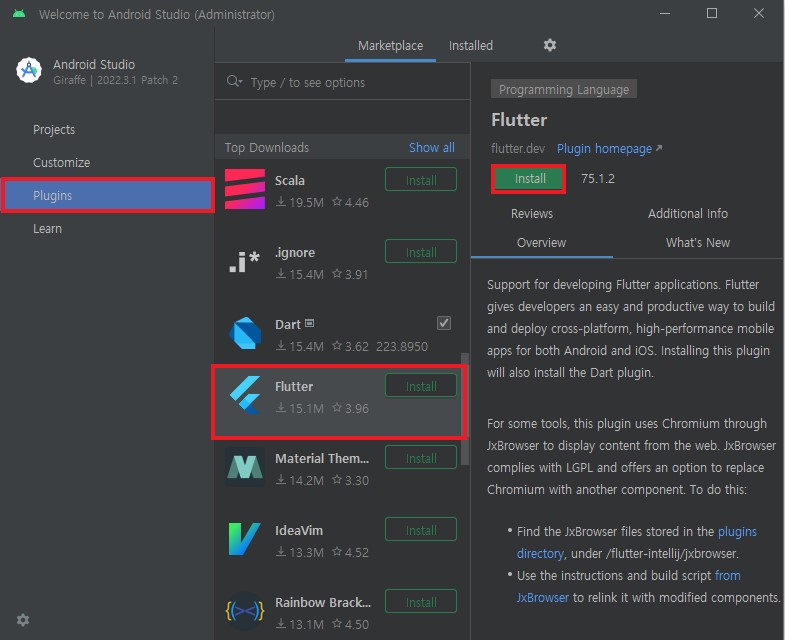Click the green Install button in Flutter details
785x640 pixels.
529,179
